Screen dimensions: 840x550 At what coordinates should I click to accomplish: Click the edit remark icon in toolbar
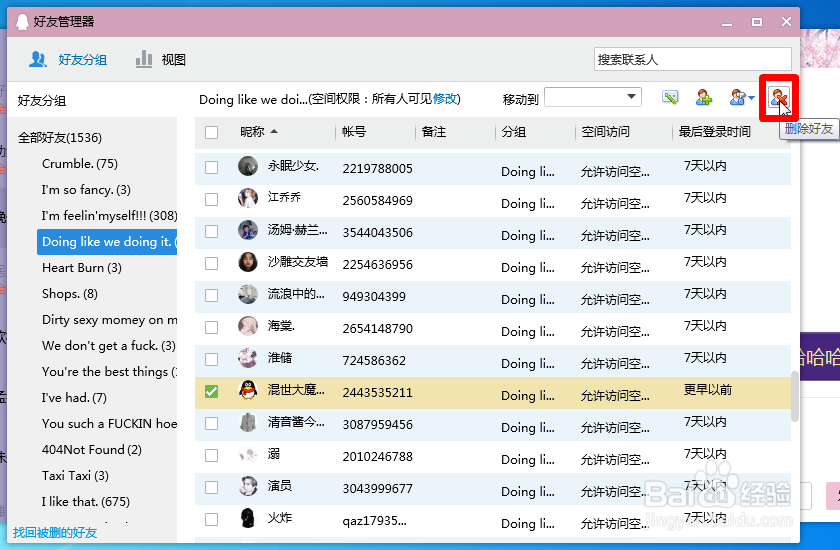(670, 97)
